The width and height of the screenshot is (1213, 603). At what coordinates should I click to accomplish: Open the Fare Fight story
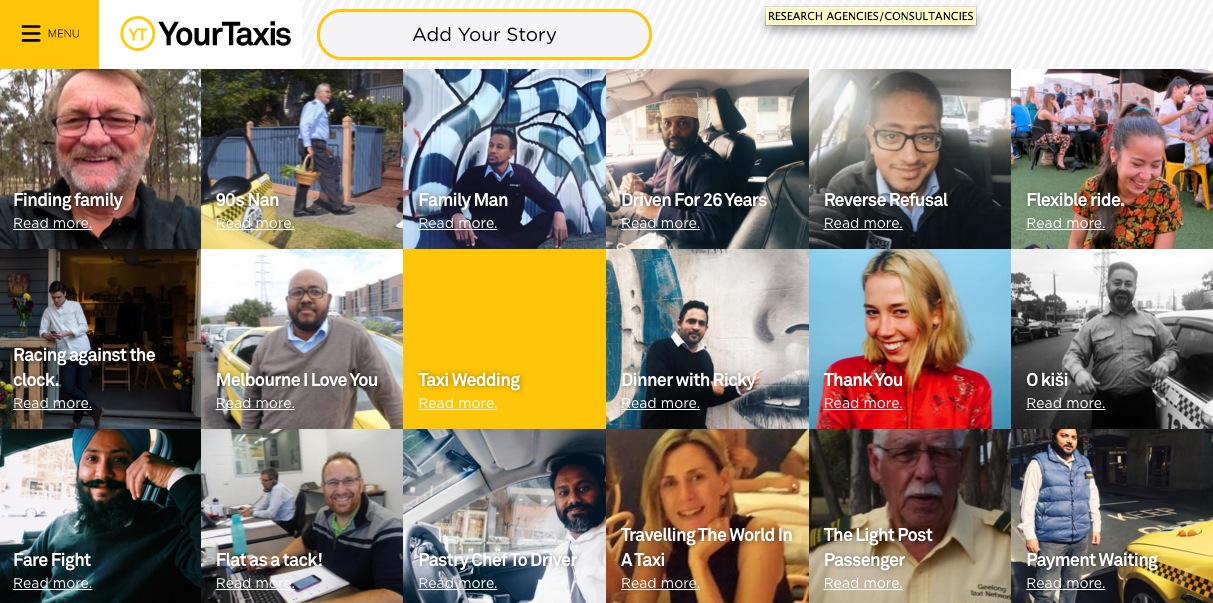click(100, 516)
